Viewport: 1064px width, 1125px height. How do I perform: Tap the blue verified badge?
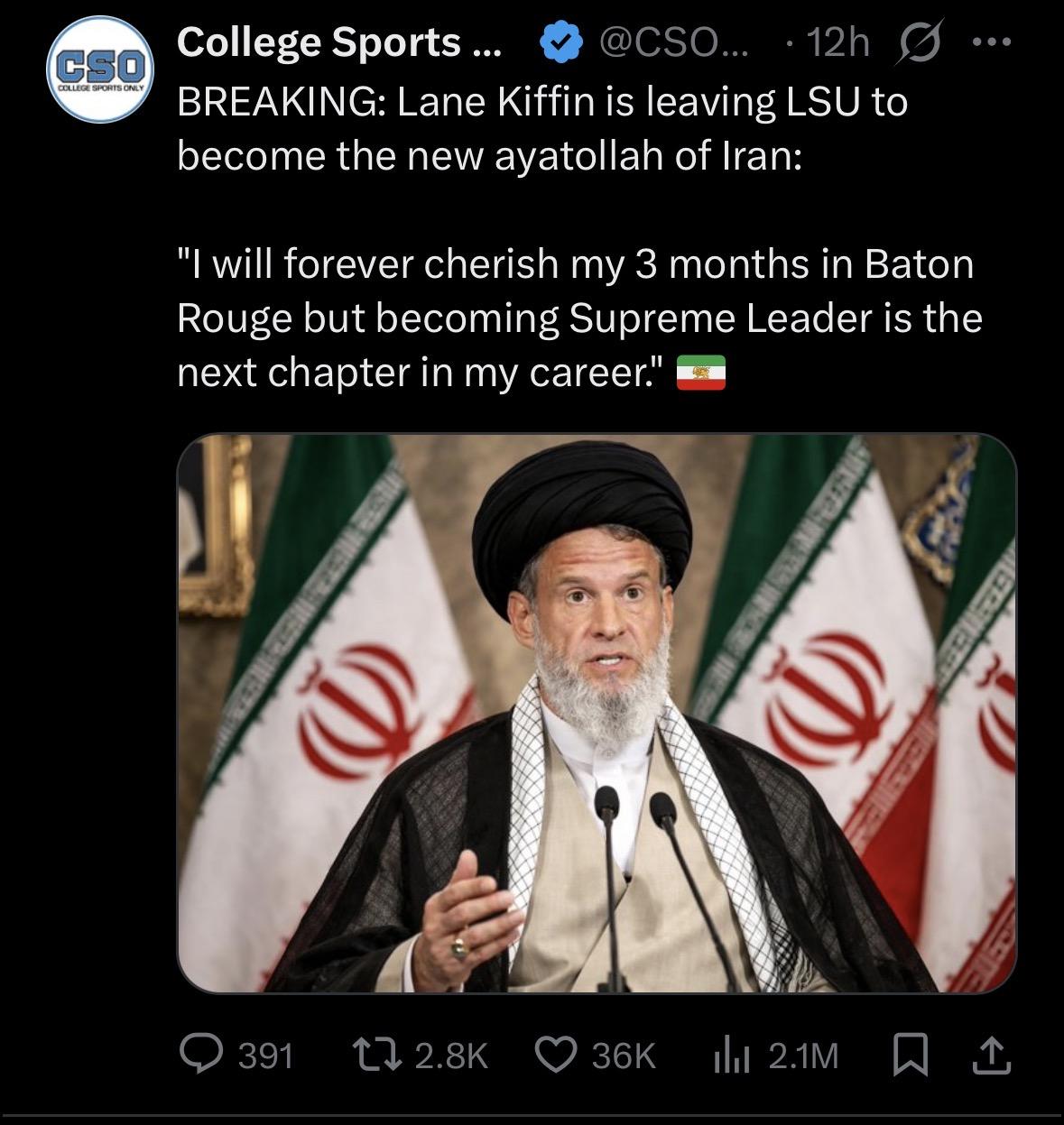(x=558, y=42)
